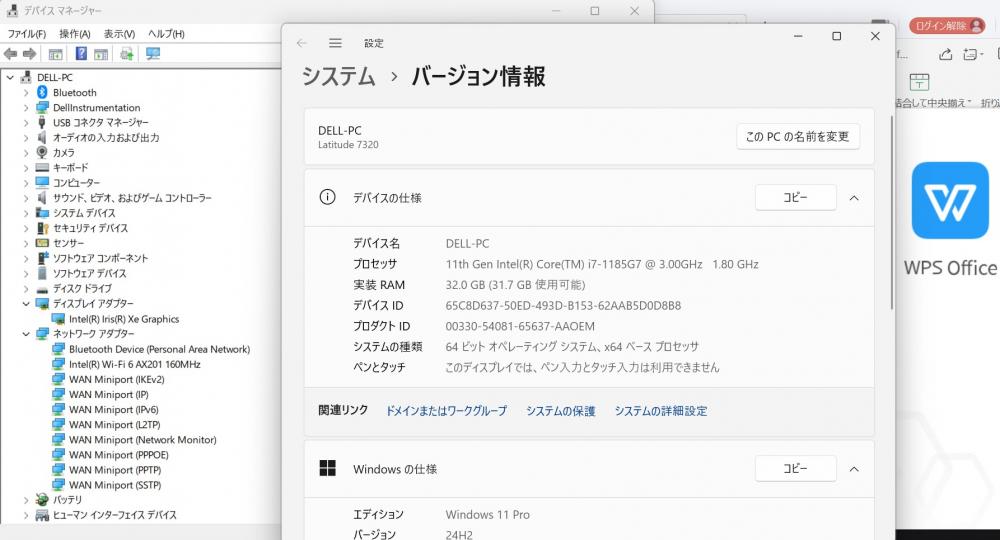Go back using Settings back arrow
Viewport: 1000px width, 540px height.
click(302, 43)
